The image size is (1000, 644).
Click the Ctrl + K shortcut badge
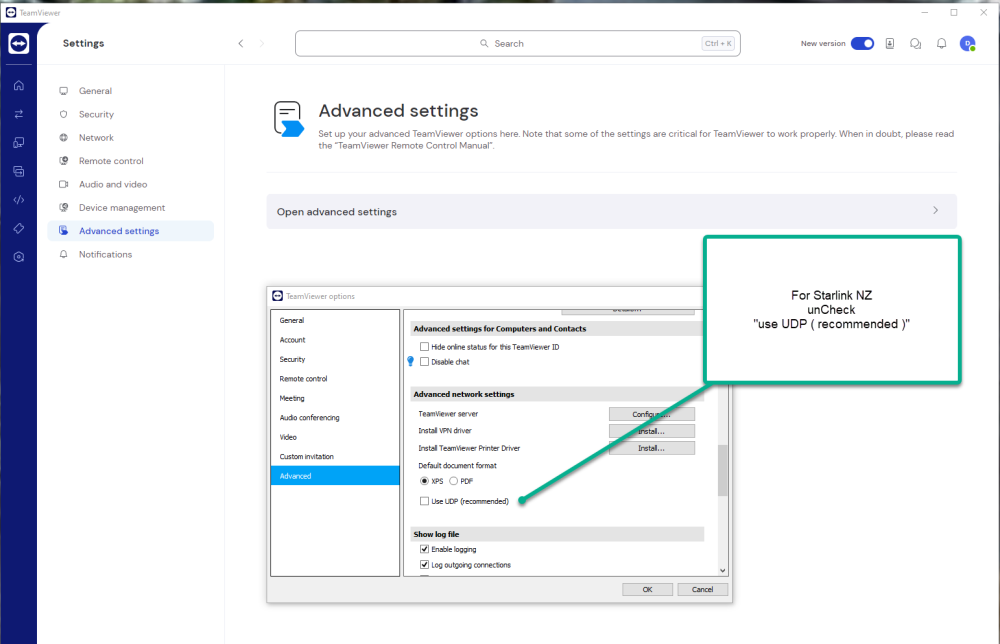coord(718,43)
